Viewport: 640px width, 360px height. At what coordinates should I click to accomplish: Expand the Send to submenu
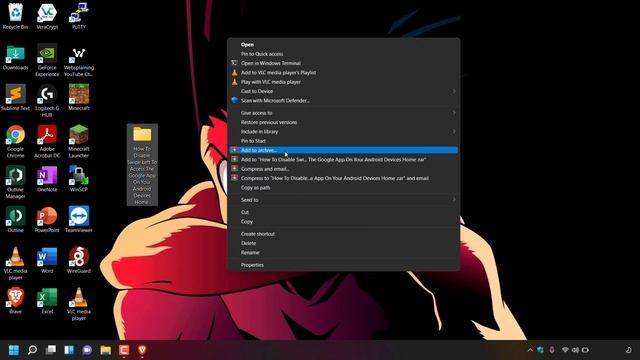tap(344, 200)
